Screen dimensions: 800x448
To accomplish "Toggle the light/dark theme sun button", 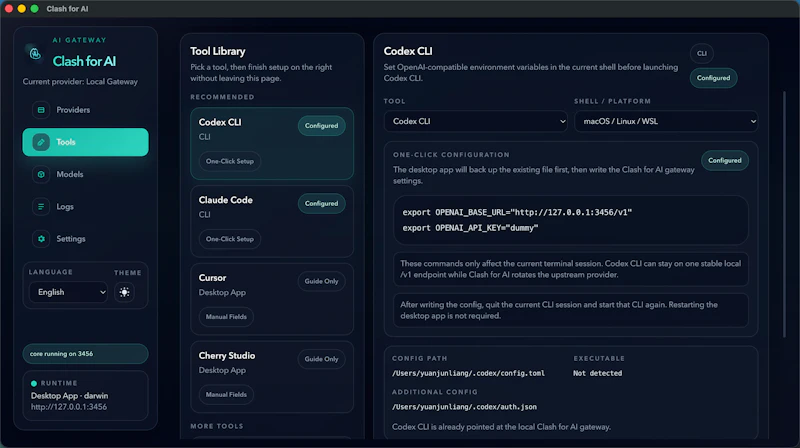I will (x=124, y=292).
